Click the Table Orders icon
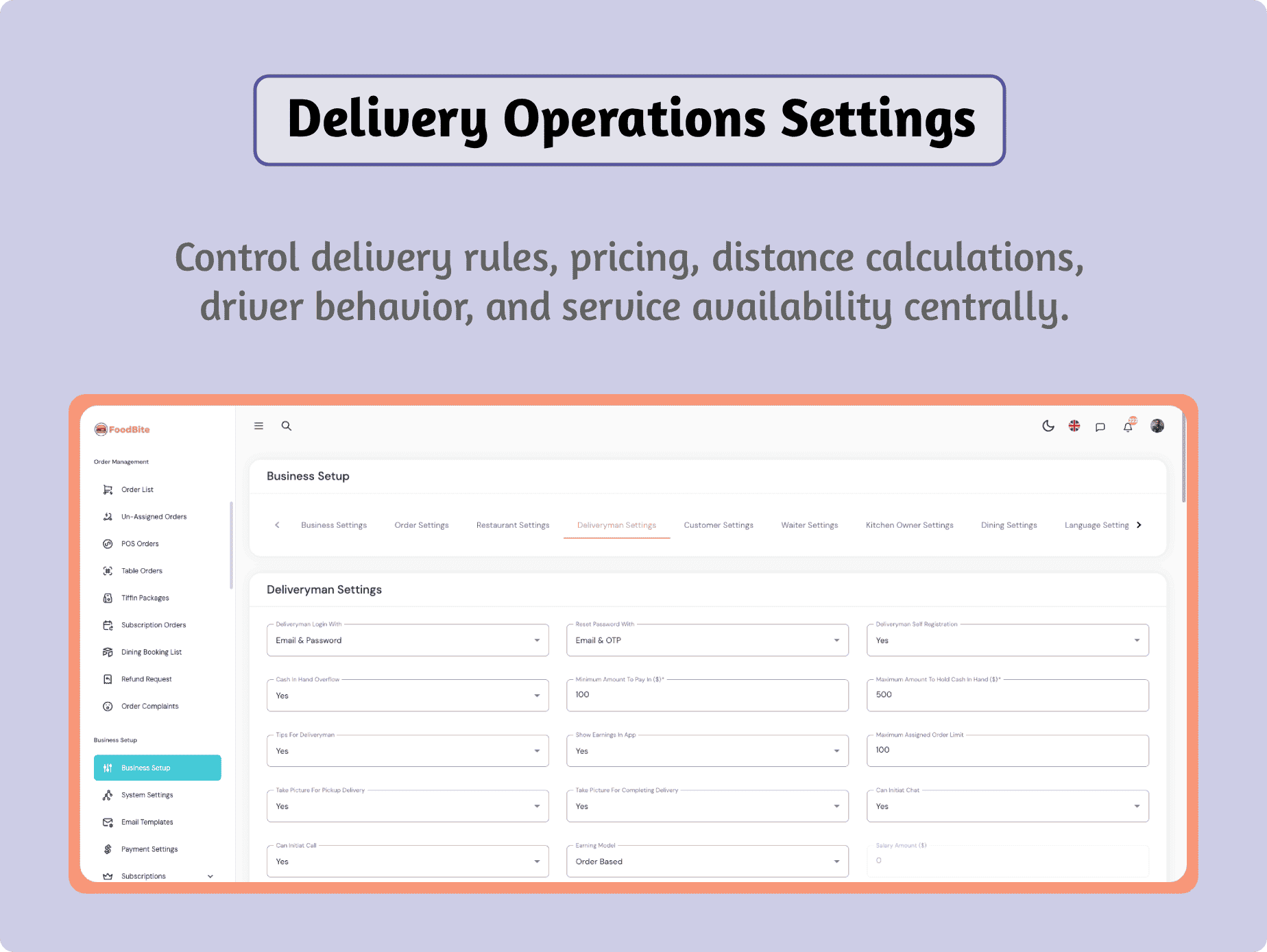This screenshot has width=1267, height=952. 108,571
